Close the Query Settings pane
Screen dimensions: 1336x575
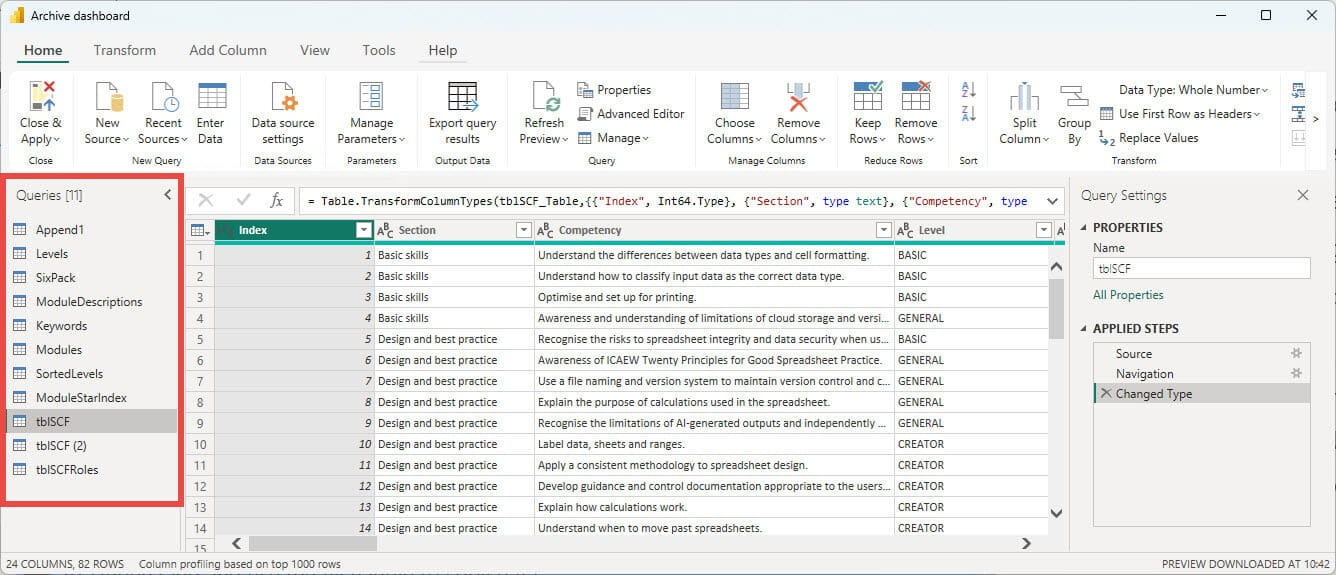coord(1303,195)
